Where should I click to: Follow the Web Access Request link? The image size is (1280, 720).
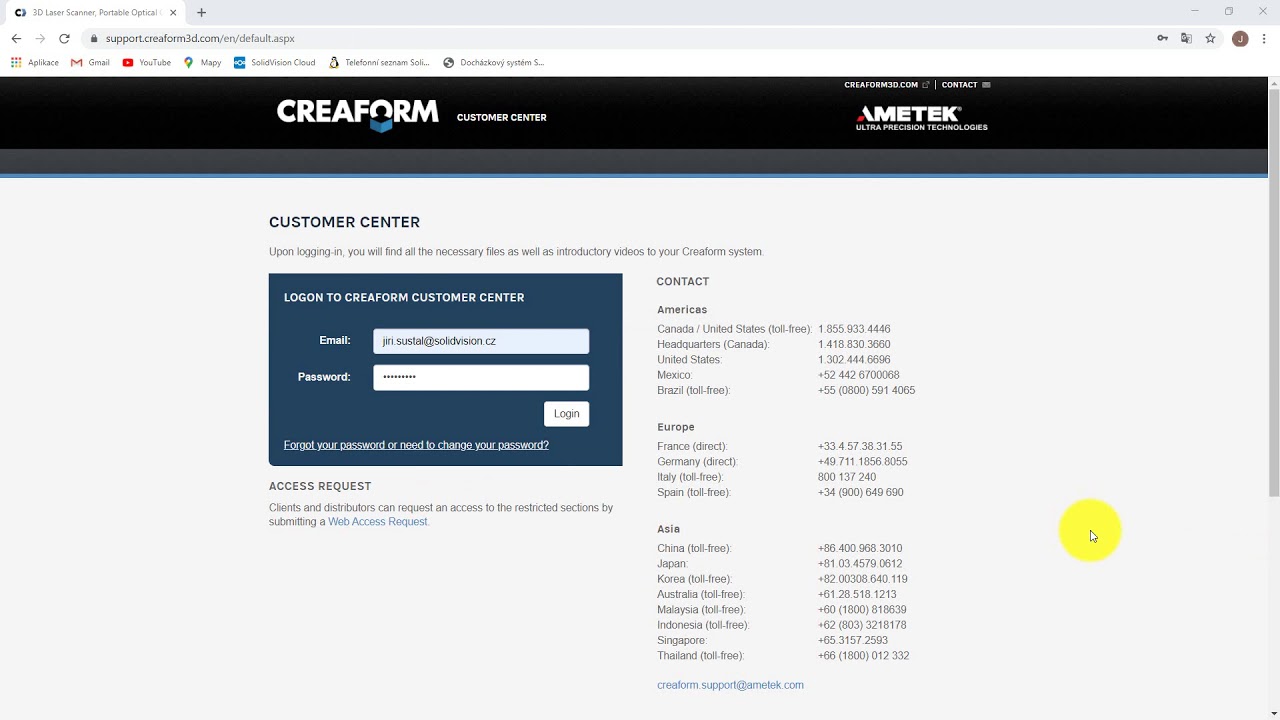pyautogui.click(x=377, y=522)
